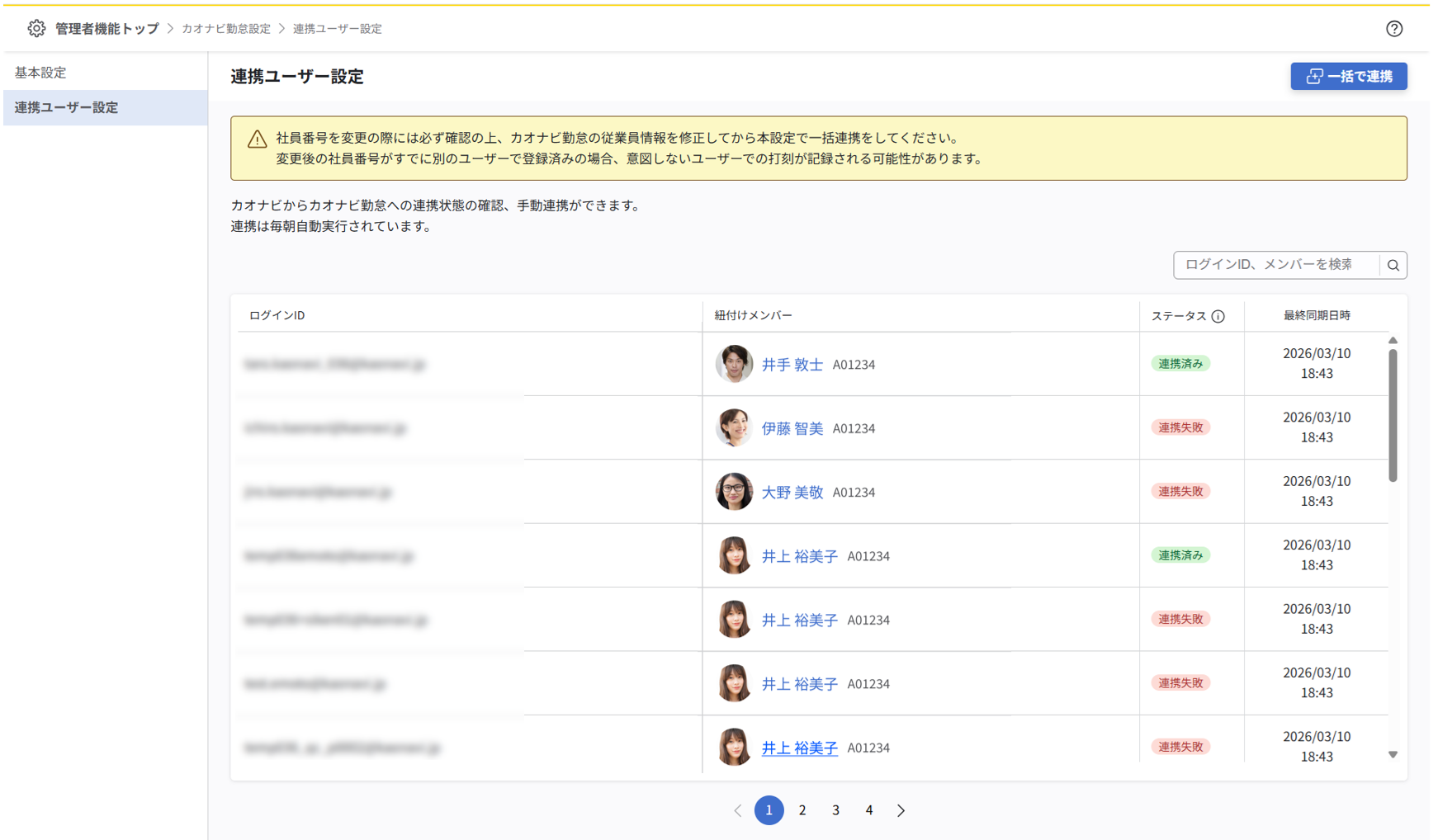Click the 連携済み badge on 井上 裕美子's fourth row

point(1180,555)
